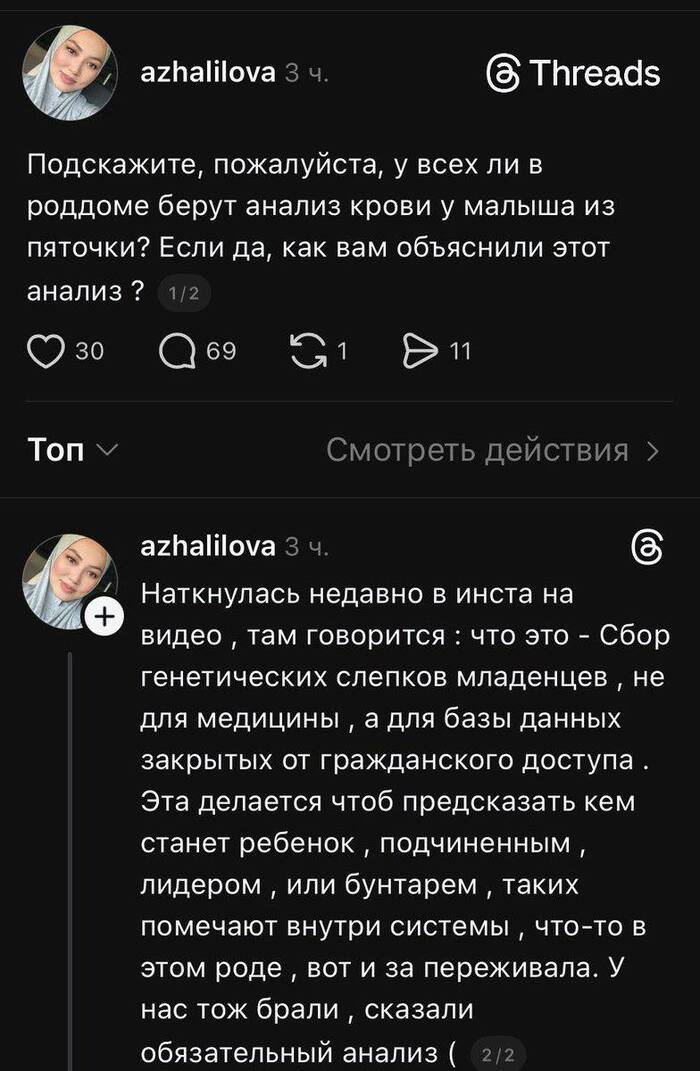Image resolution: width=700 pixels, height=1071 pixels.
Task: Click the "3 ч." timestamp on the reply
Action: click(x=306, y=547)
